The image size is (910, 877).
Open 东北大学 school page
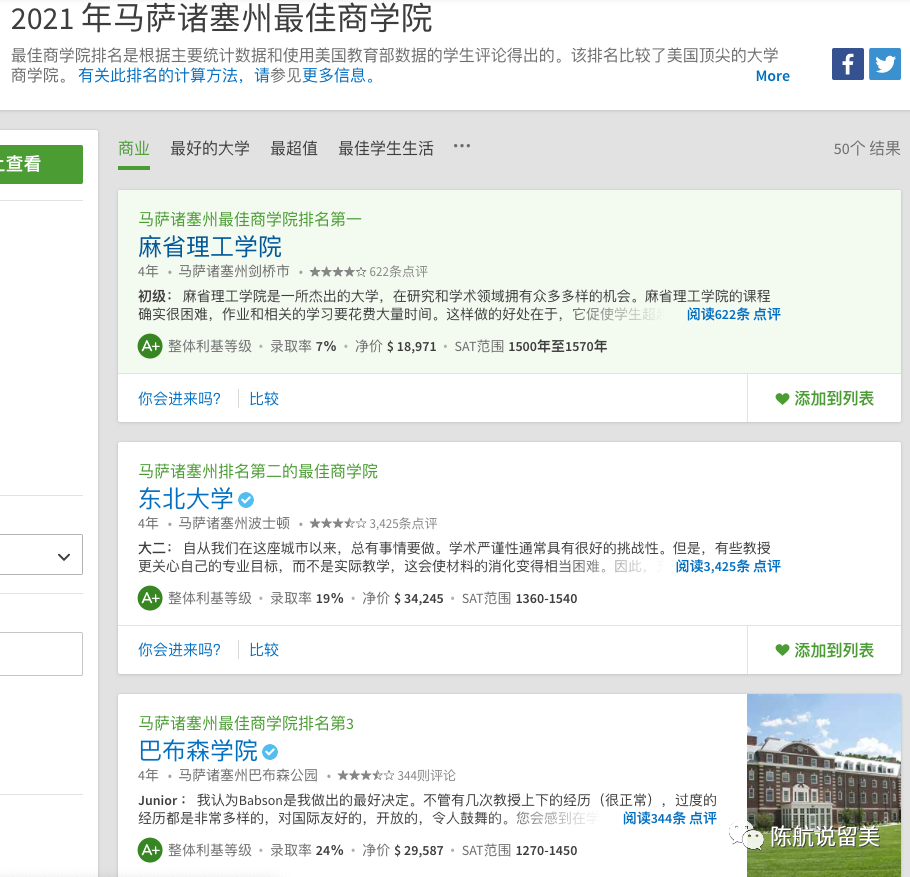coord(186,499)
